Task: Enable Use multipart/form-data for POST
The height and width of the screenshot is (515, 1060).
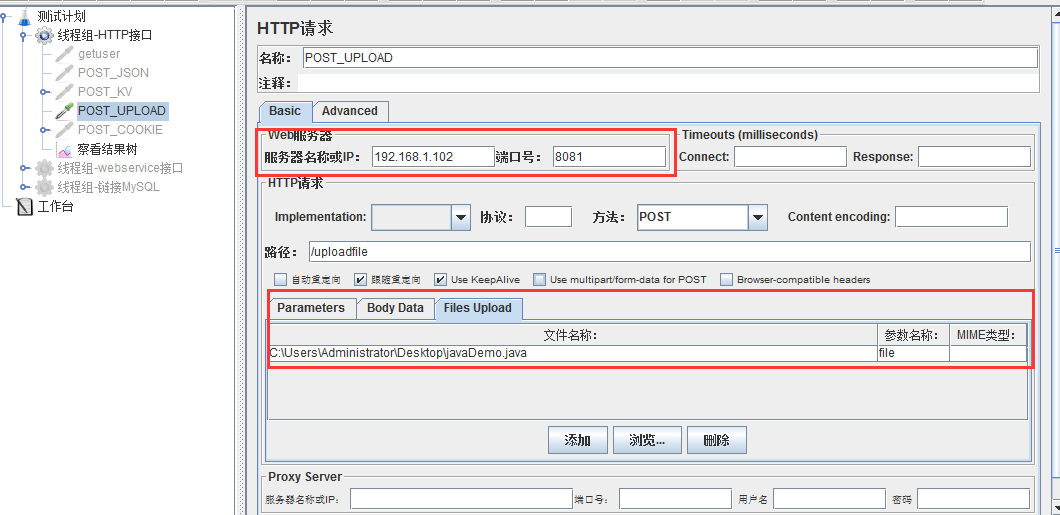Action: (x=539, y=279)
